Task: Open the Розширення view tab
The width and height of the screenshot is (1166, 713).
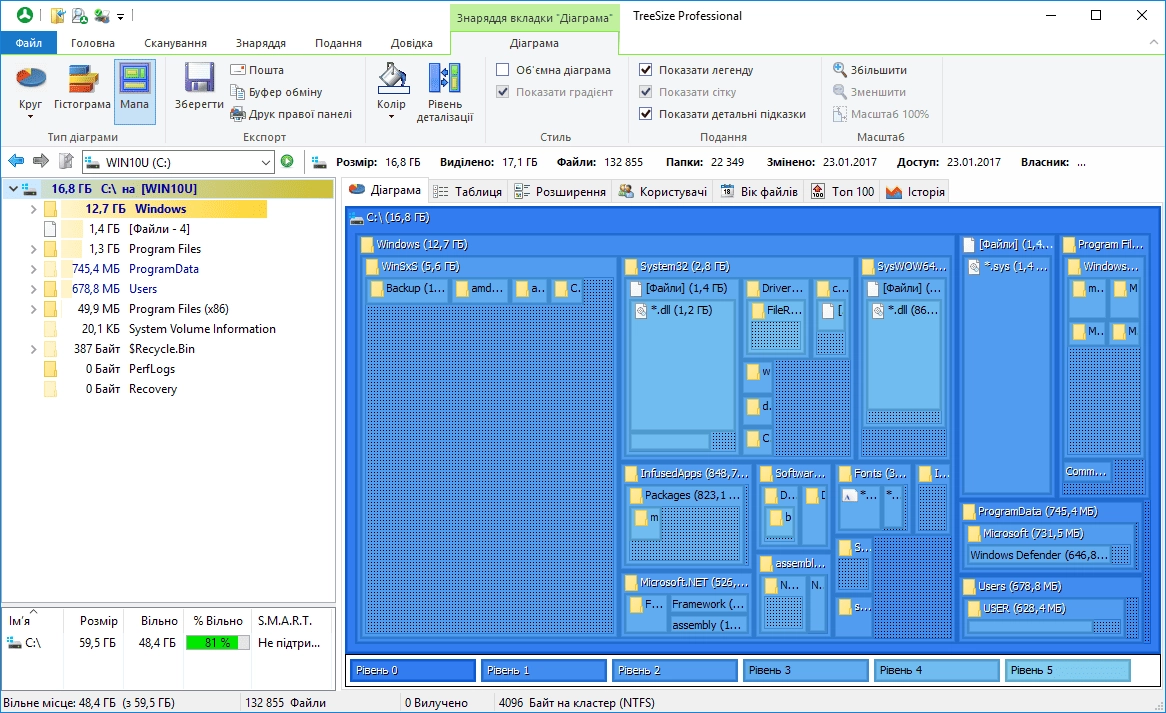Action: tap(561, 192)
